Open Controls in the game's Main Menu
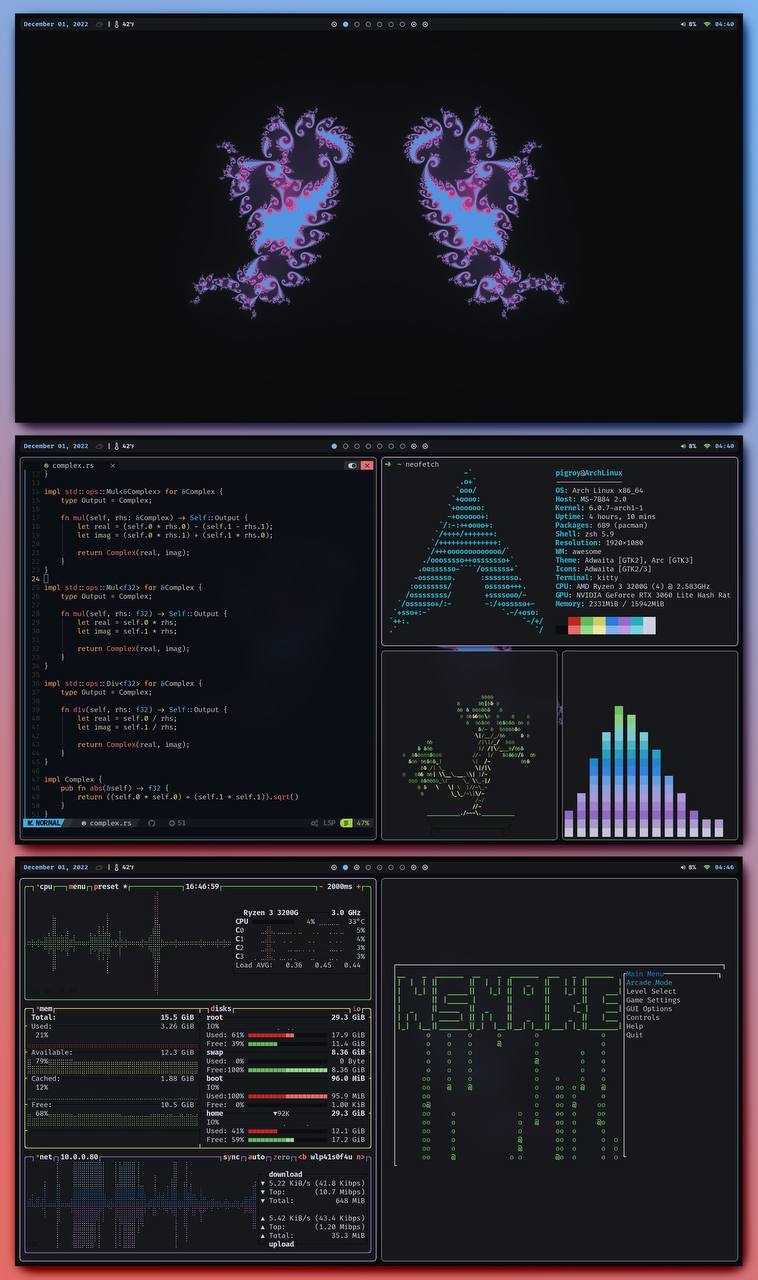This screenshot has height=1280, width=758. (x=642, y=1017)
